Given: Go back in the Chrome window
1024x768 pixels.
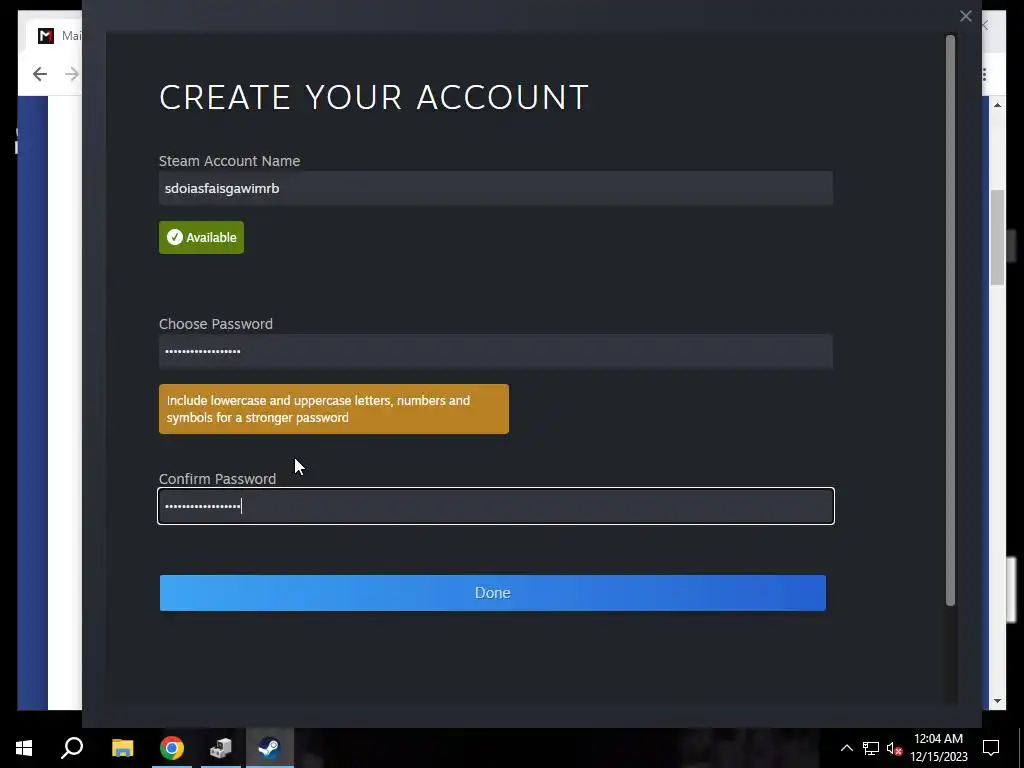Looking at the screenshot, I should [x=40, y=74].
